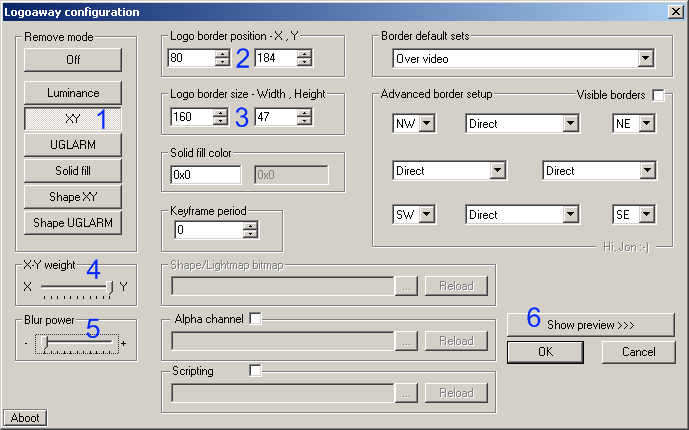Click the logo border width field
Image resolution: width=689 pixels, height=430 pixels.
192,117
